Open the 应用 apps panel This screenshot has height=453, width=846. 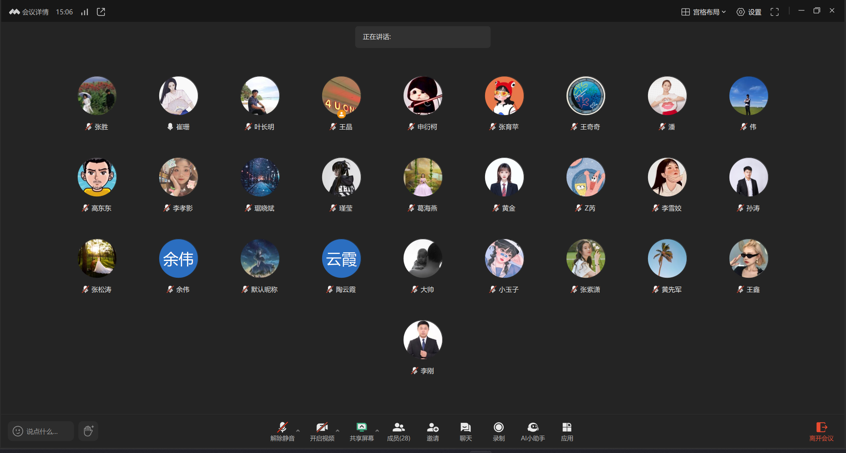pos(567,431)
